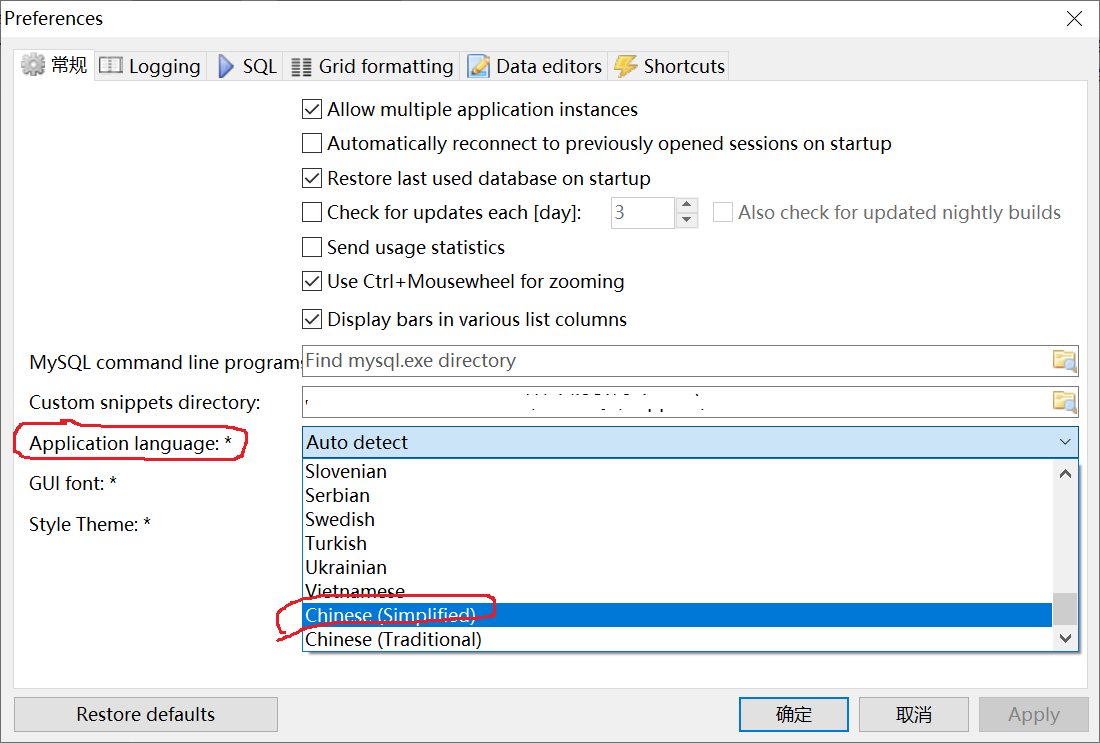This screenshot has width=1100, height=743.
Task: Click the language list scrollbar thumb
Action: pos(1065,608)
